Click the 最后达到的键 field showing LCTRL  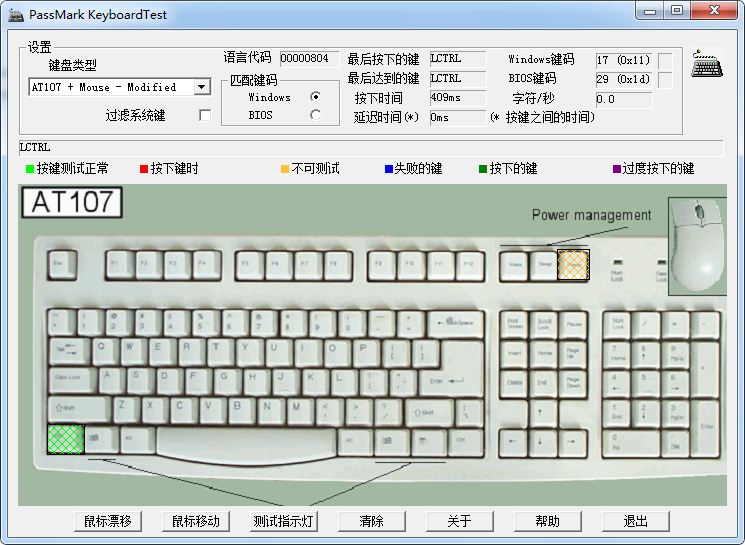point(458,78)
